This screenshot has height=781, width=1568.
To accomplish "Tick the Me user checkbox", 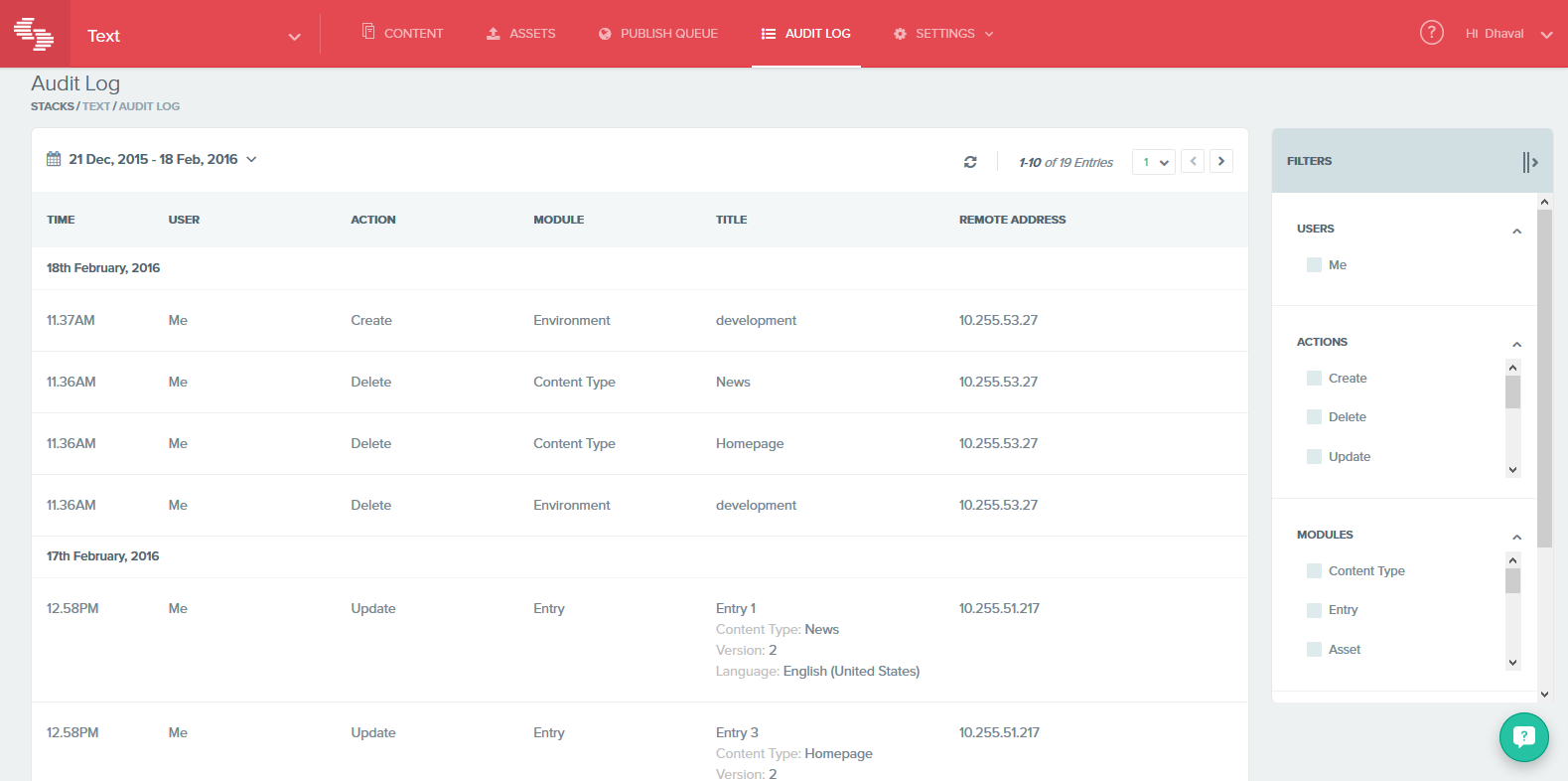I will (1314, 265).
